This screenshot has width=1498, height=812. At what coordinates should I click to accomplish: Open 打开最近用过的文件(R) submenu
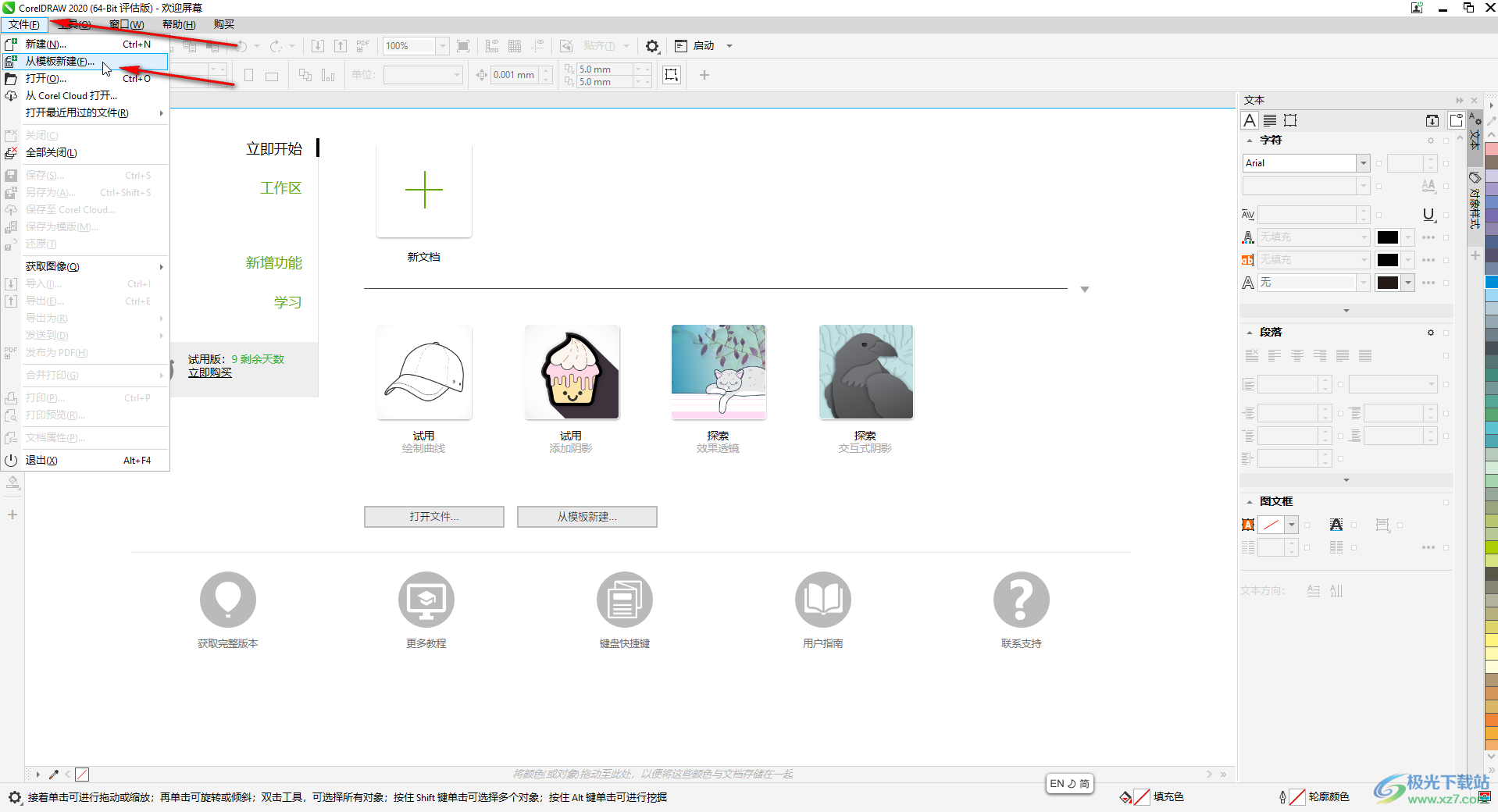(85, 113)
